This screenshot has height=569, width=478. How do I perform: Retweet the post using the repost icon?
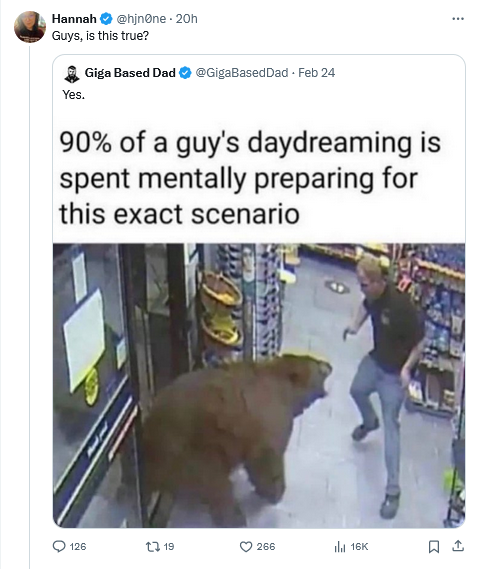(152, 546)
